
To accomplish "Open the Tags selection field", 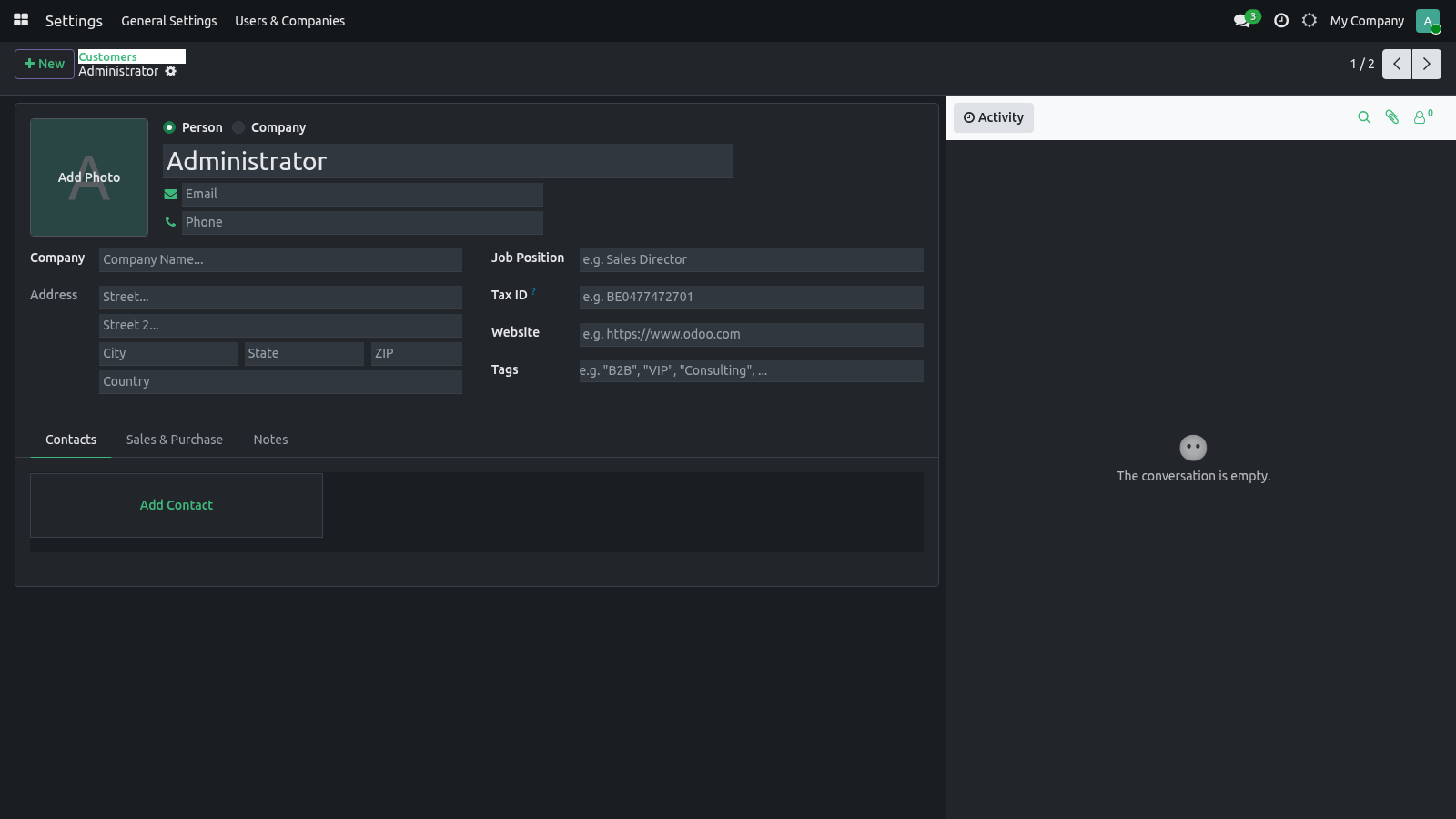I will [x=751, y=371].
